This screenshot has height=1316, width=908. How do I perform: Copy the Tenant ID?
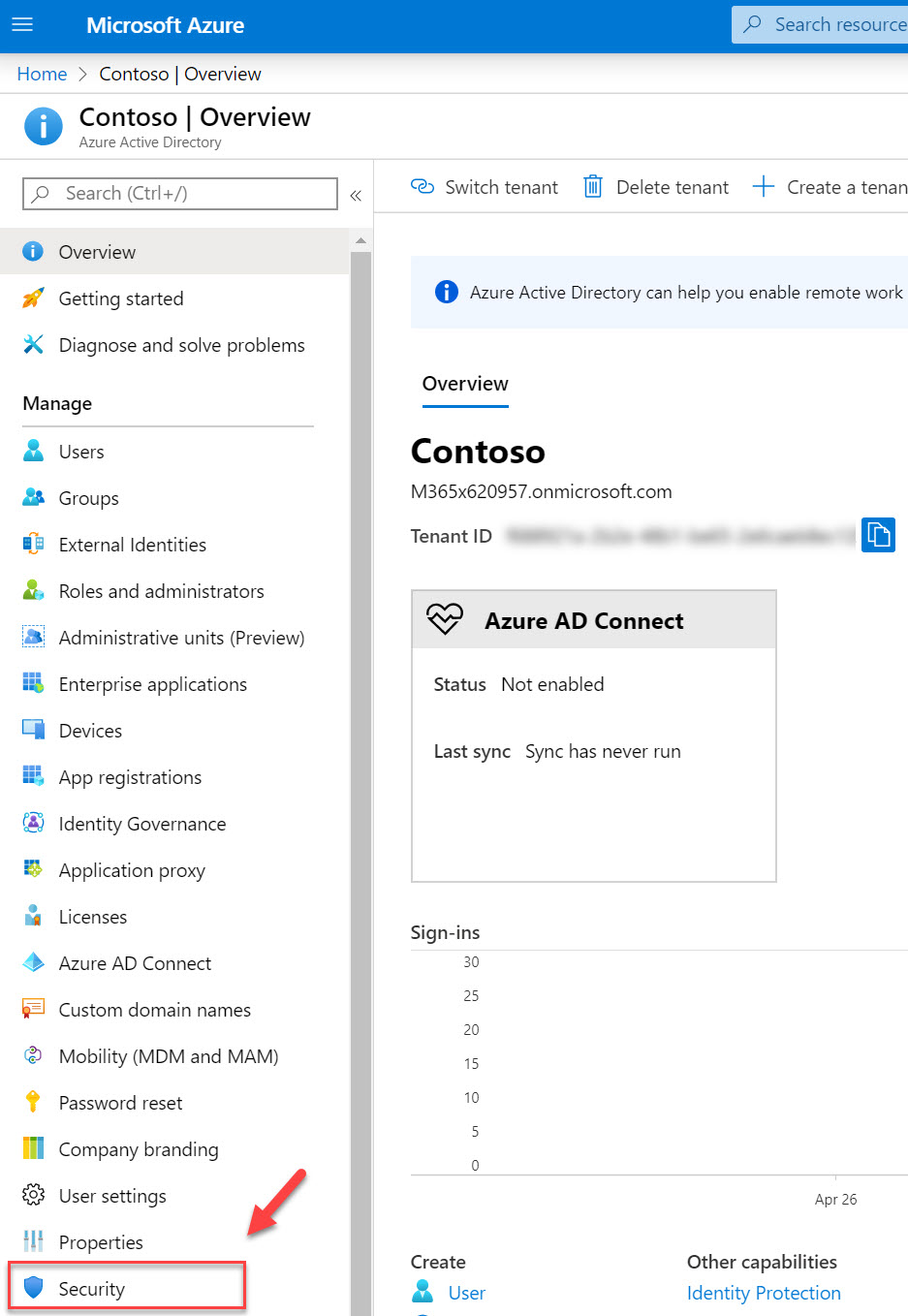[x=878, y=535]
